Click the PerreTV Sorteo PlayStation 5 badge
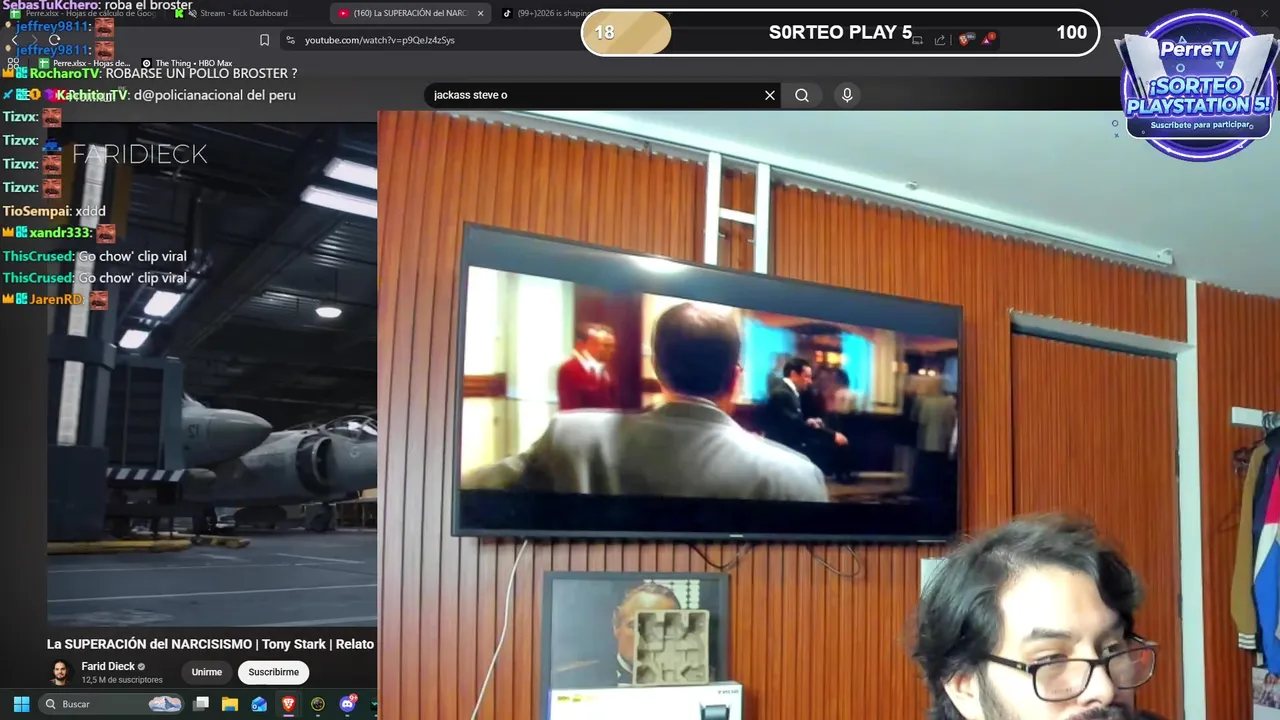 click(1198, 85)
